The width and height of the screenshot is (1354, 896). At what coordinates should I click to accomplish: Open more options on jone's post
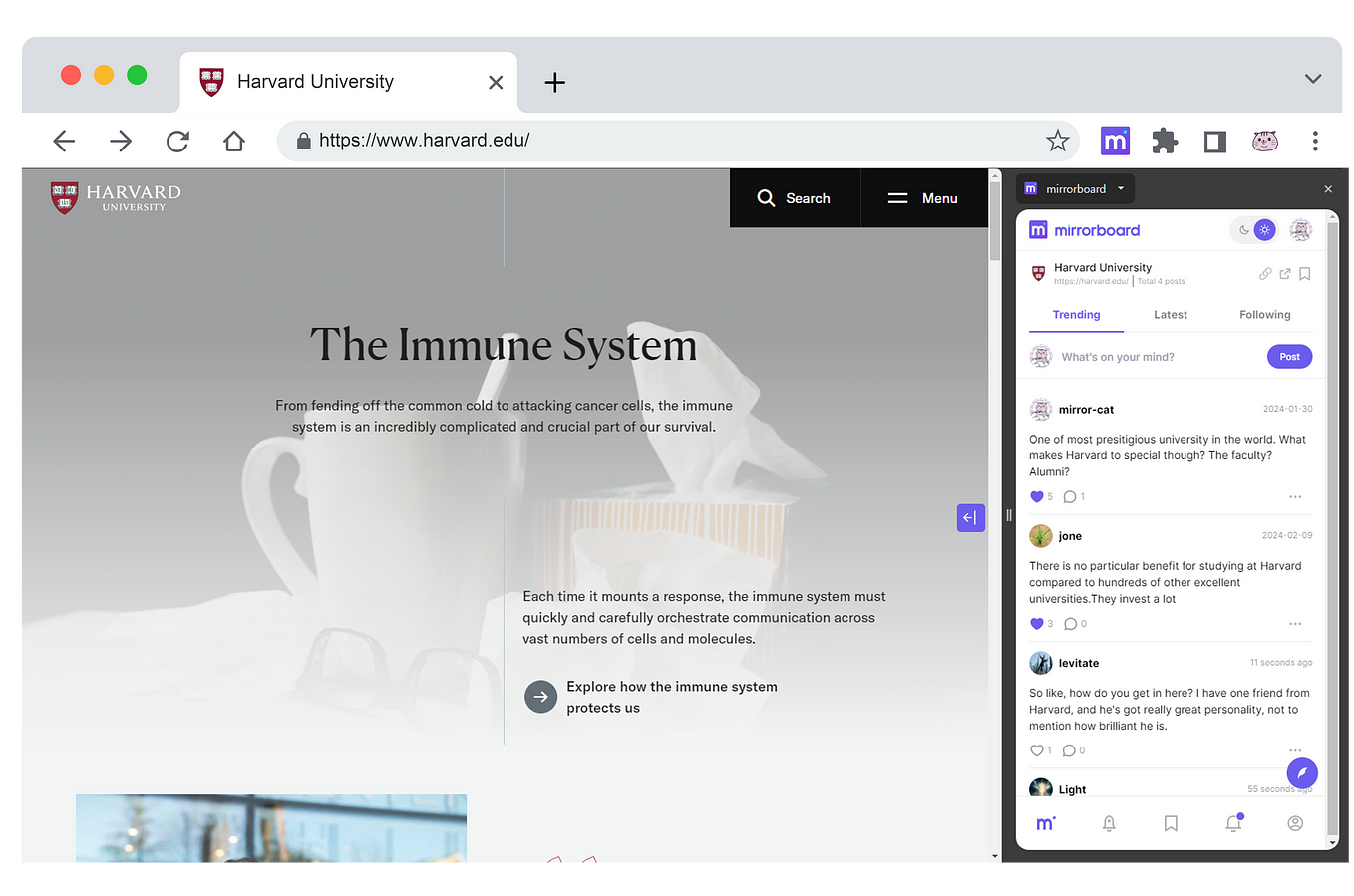click(1295, 624)
